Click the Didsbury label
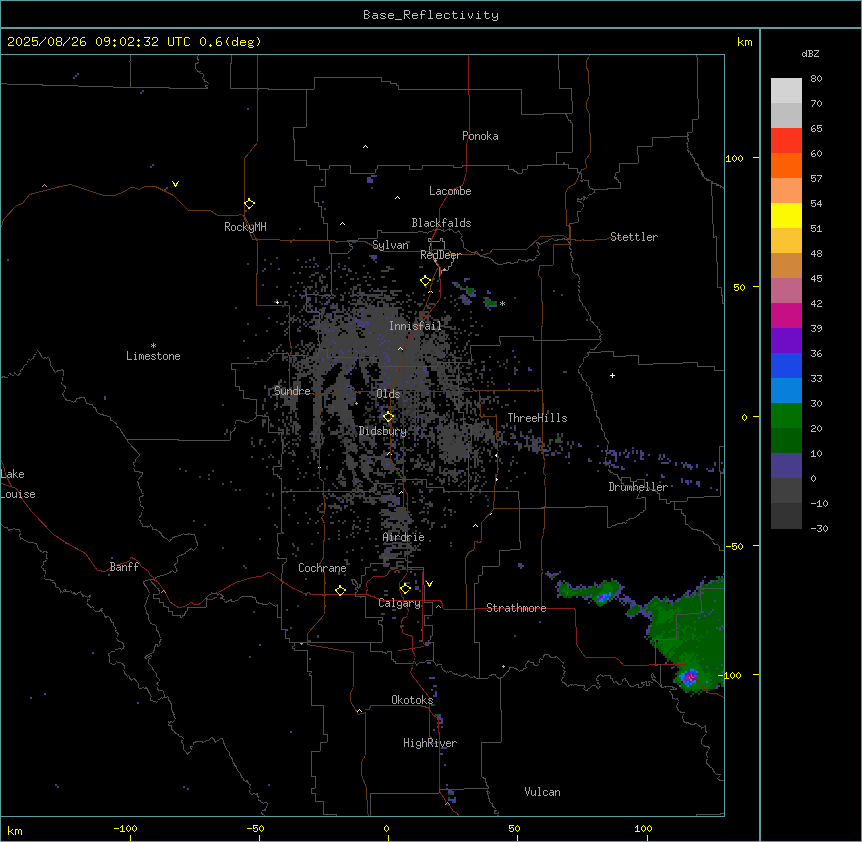 (x=383, y=431)
